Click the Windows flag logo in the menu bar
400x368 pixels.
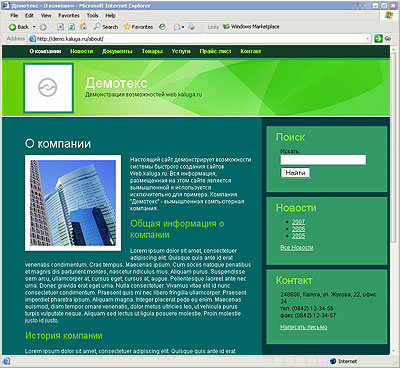tap(389, 15)
